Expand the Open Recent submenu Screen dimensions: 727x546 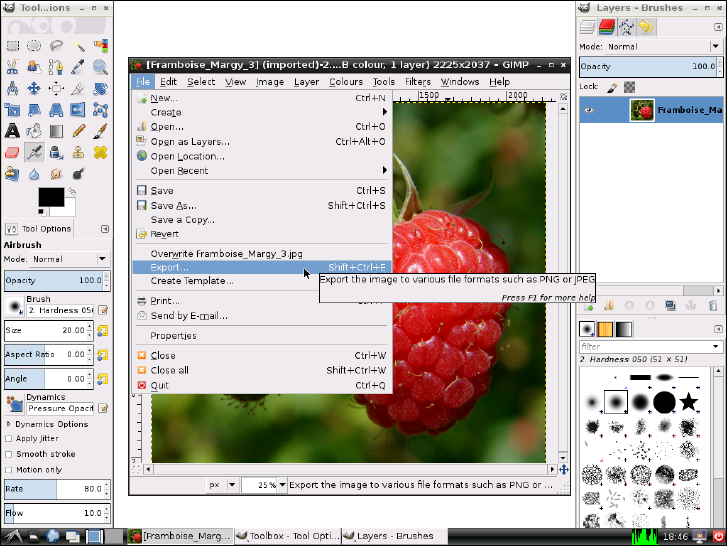tap(262, 171)
